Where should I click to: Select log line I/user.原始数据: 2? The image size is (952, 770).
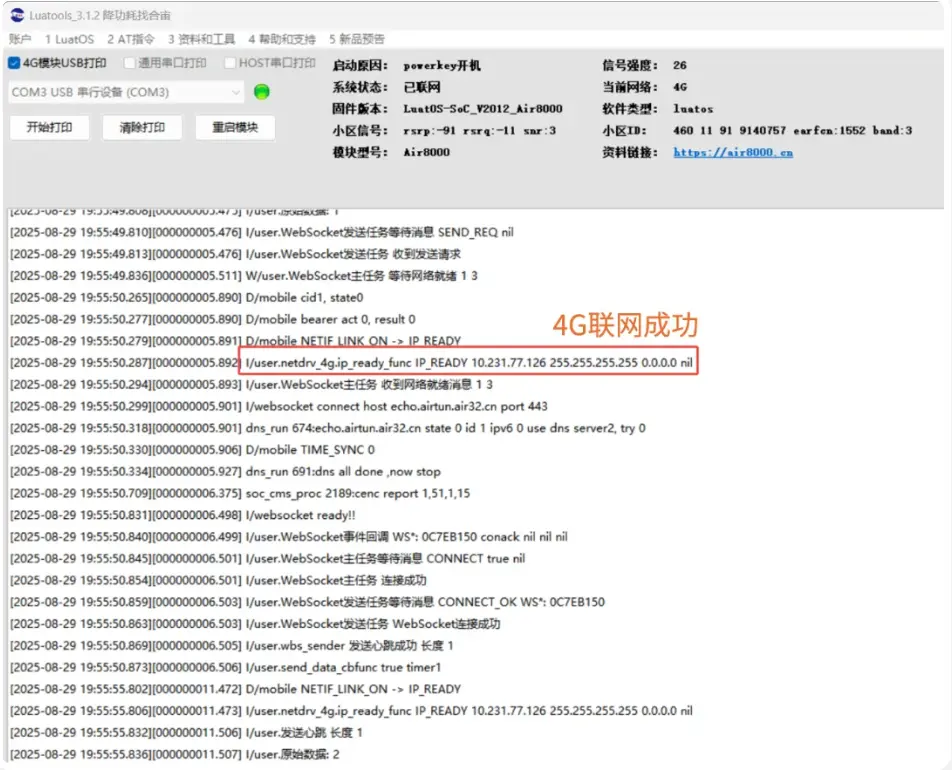(175, 755)
